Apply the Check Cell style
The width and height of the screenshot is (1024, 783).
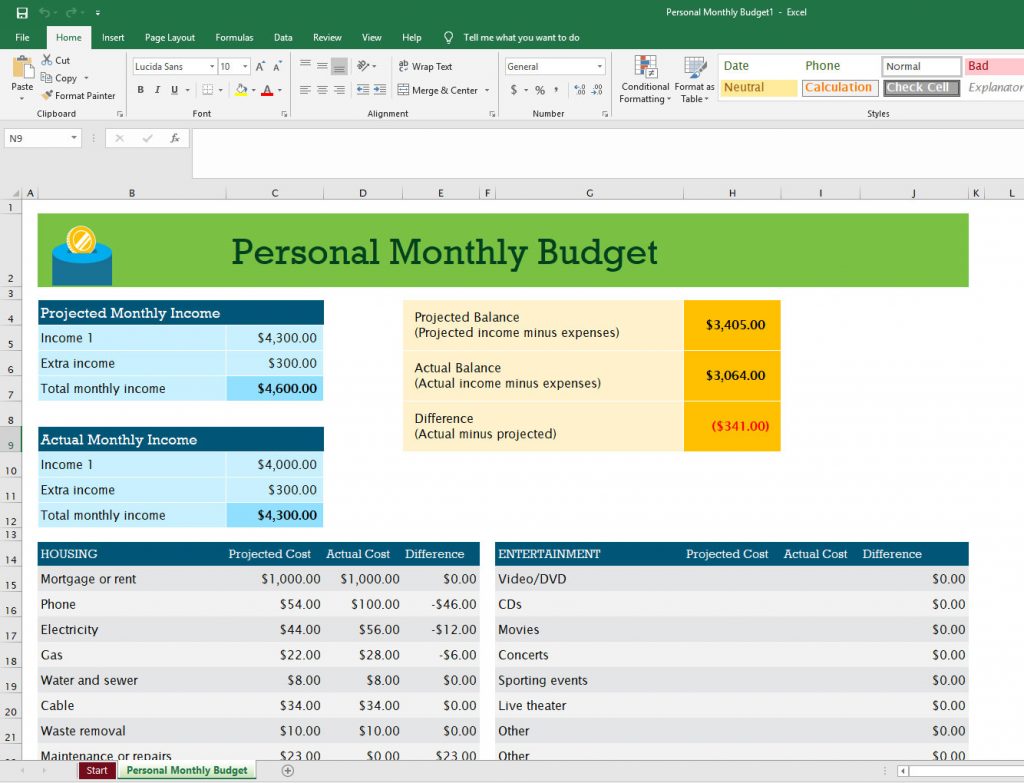coord(921,88)
